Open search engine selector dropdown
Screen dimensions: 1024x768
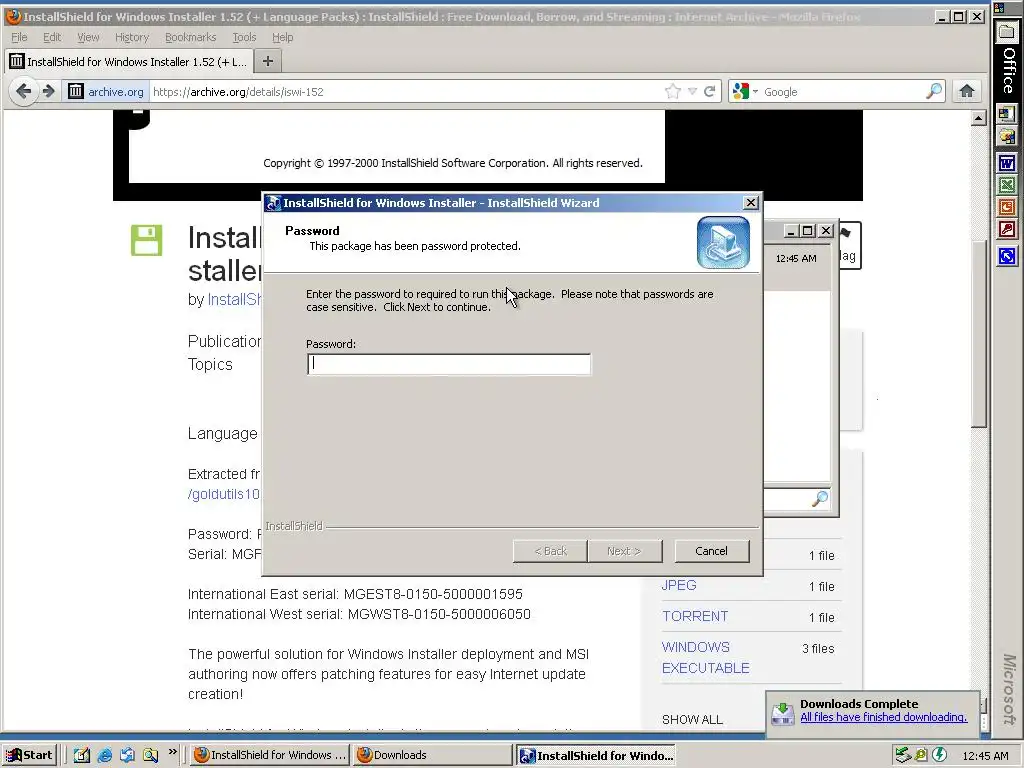745,91
